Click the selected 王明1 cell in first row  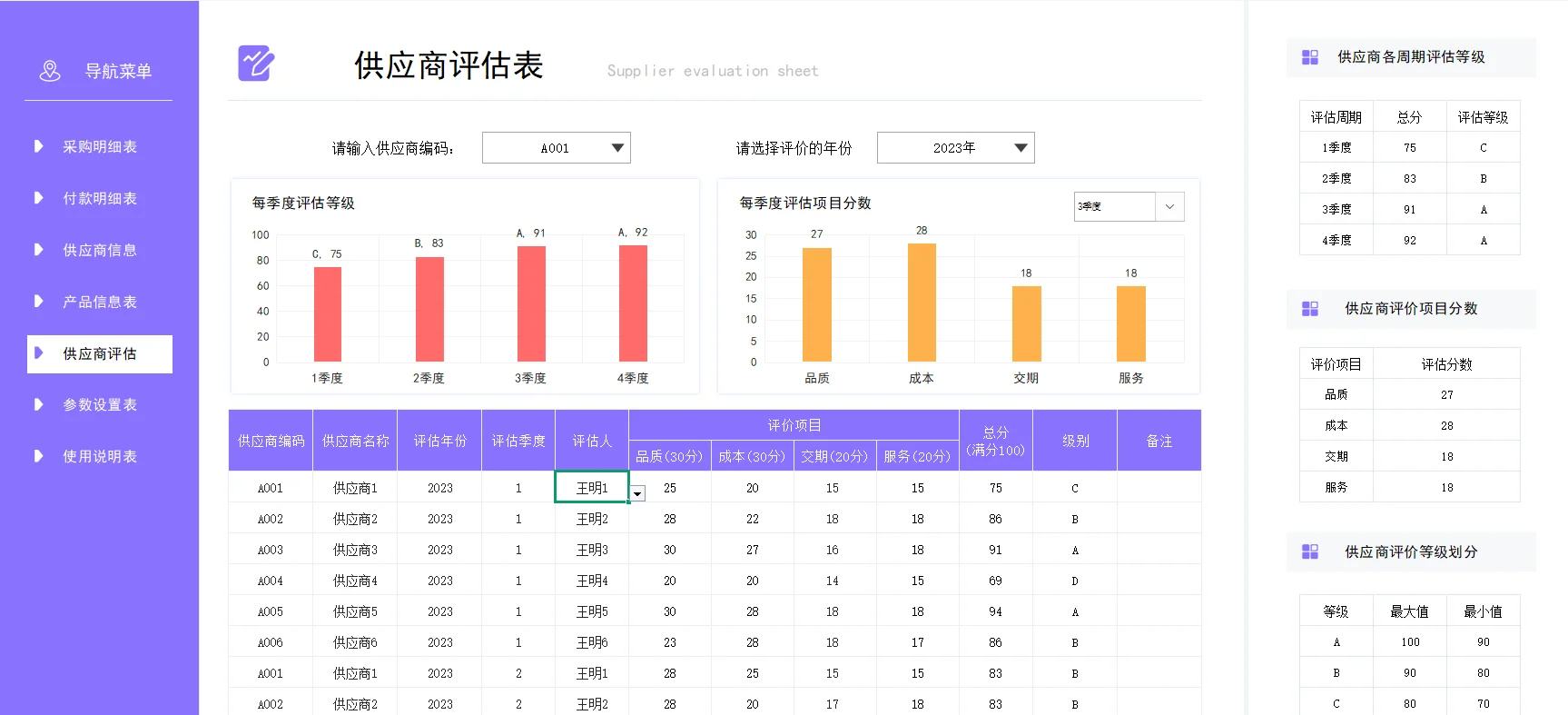click(x=592, y=487)
